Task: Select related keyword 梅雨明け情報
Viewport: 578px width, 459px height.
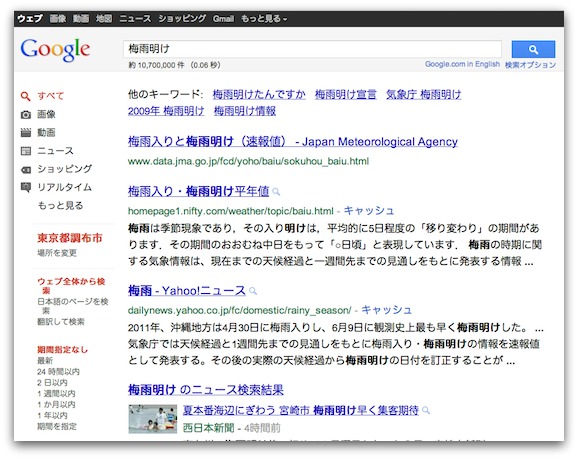Action: (x=245, y=111)
